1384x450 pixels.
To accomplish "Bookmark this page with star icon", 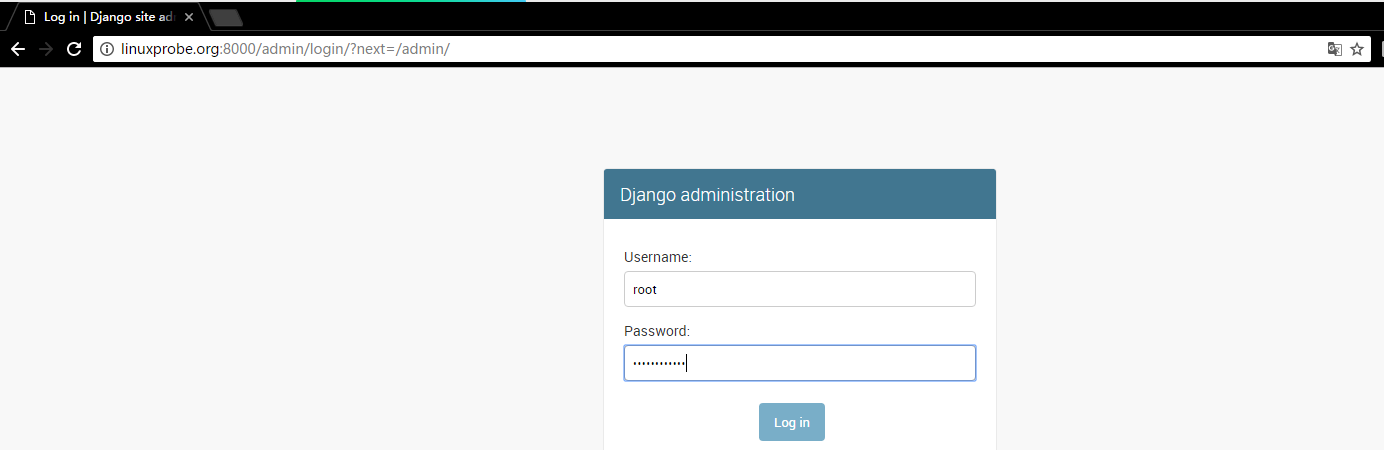I will 1357,49.
